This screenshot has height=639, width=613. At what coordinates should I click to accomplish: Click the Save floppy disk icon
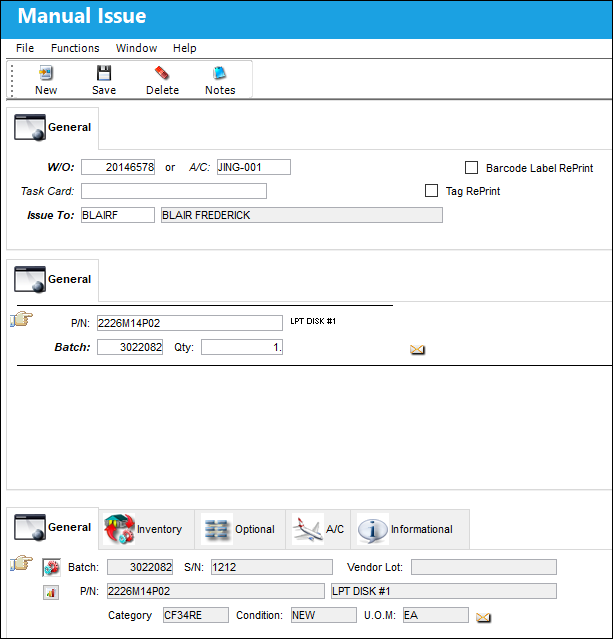(104, 73)
